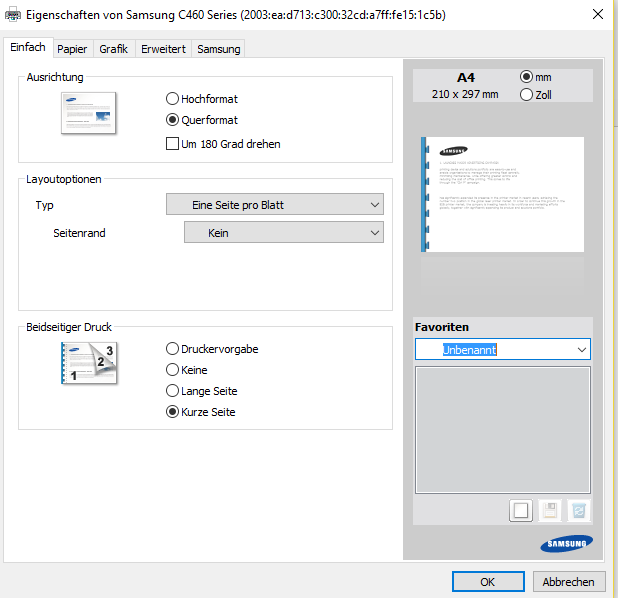Enable Um 180 Grad drehen checkbox

click(x=223, y=144)
